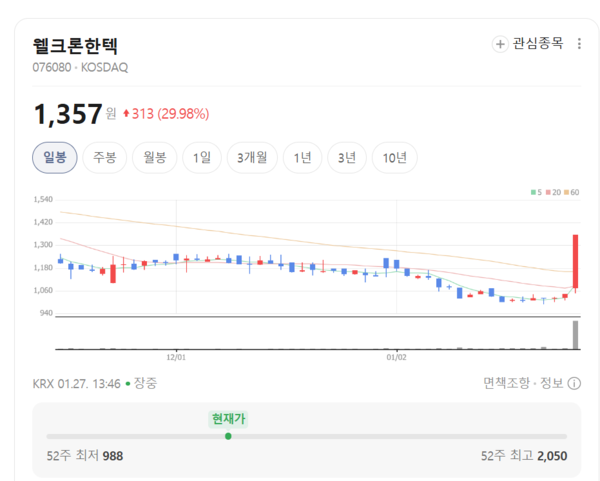Switch to the 주봉 weekly chart tab

pyautogui.click(x=104, y=158)
